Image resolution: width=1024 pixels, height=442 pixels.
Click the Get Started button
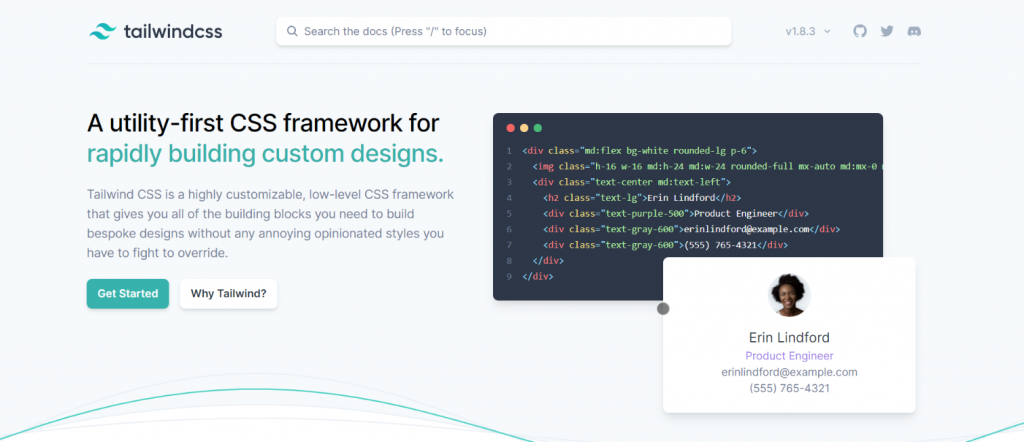[128, 294]
